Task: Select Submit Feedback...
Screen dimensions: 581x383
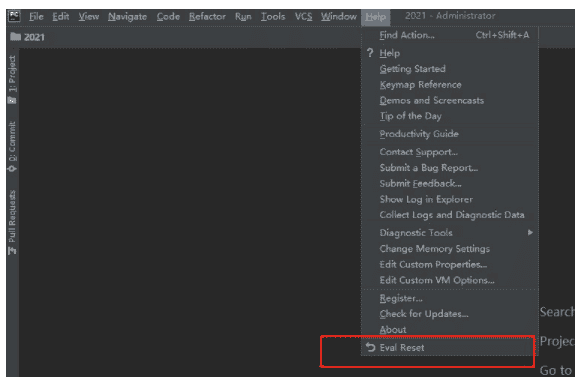Action: click(x=450, y=183)
